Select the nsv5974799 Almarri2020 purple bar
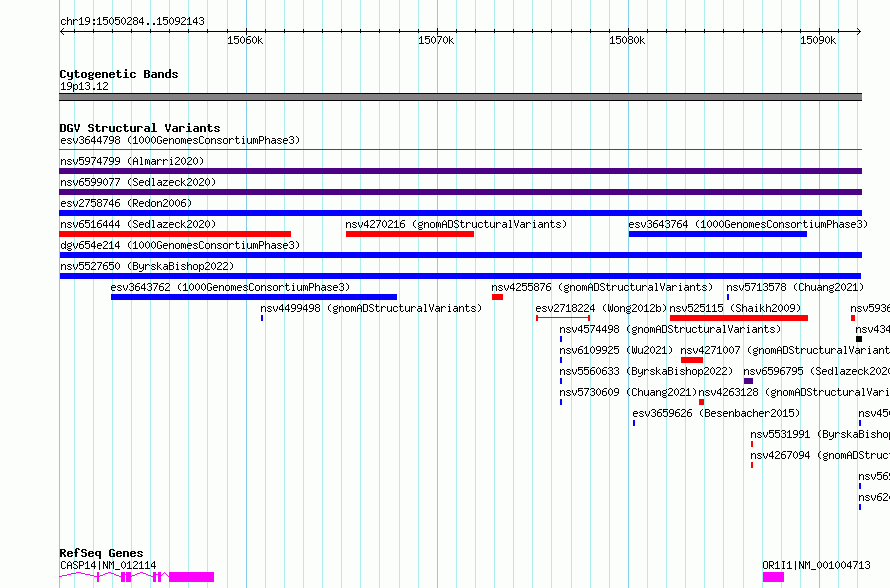The width and height of the screenshot is (890, 588). click(460, 171)
